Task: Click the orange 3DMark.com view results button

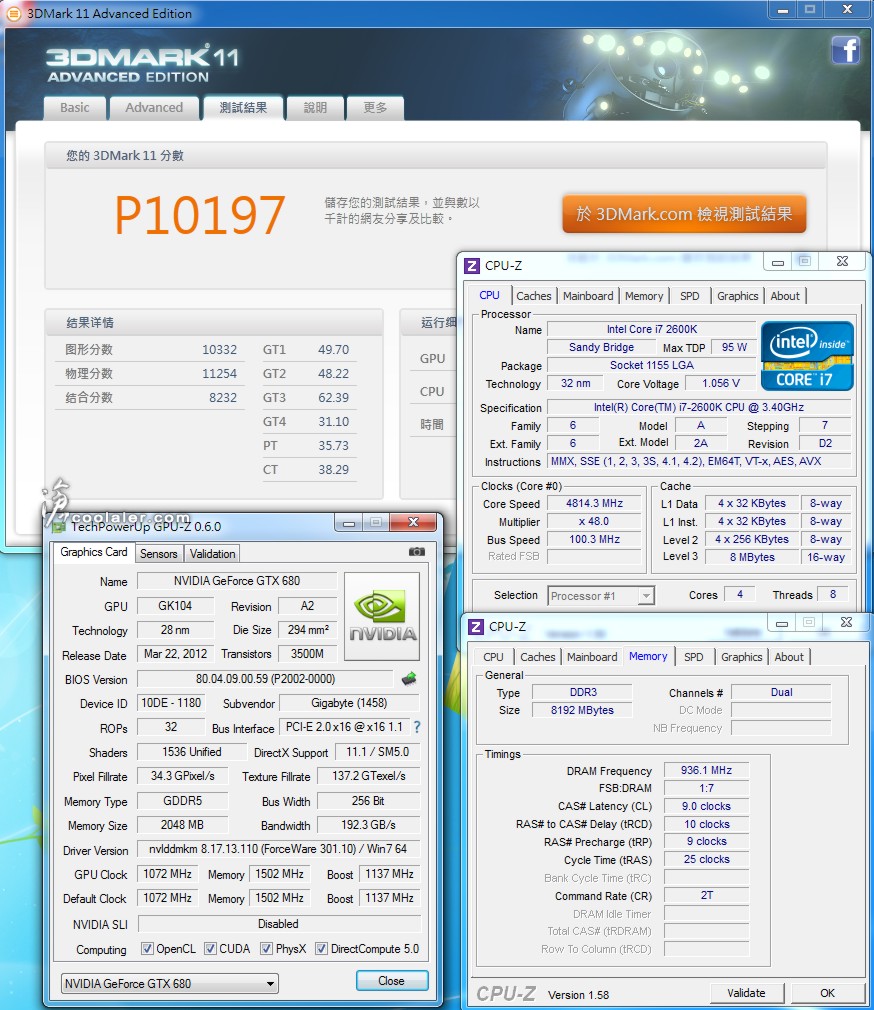Action: pyautogui.click(x=684, y=214)
